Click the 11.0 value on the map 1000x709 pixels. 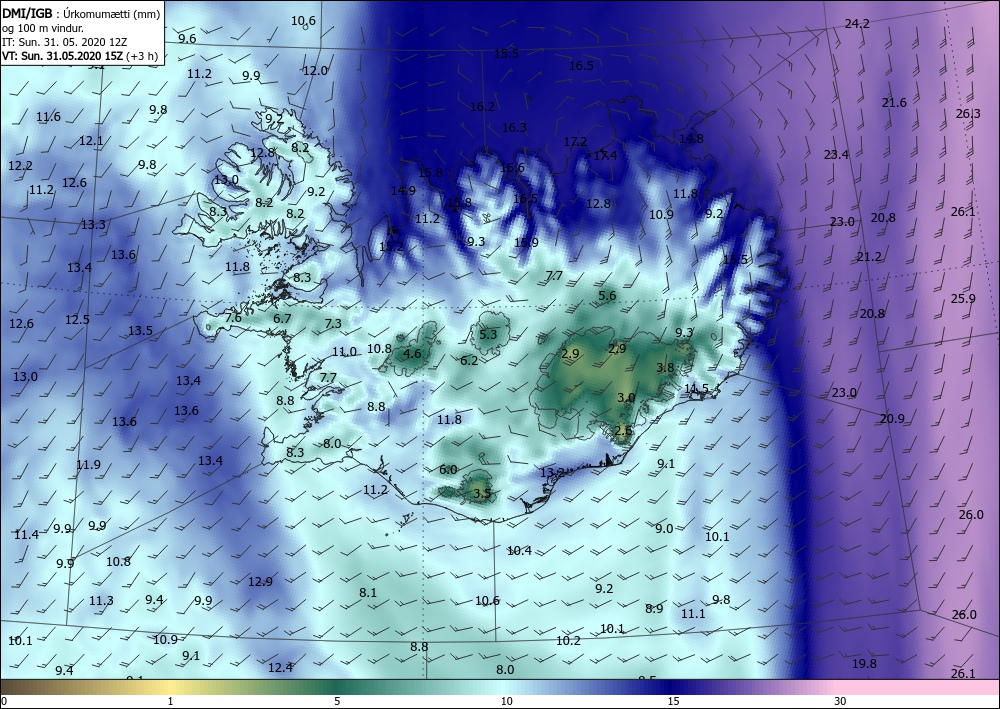344,351
